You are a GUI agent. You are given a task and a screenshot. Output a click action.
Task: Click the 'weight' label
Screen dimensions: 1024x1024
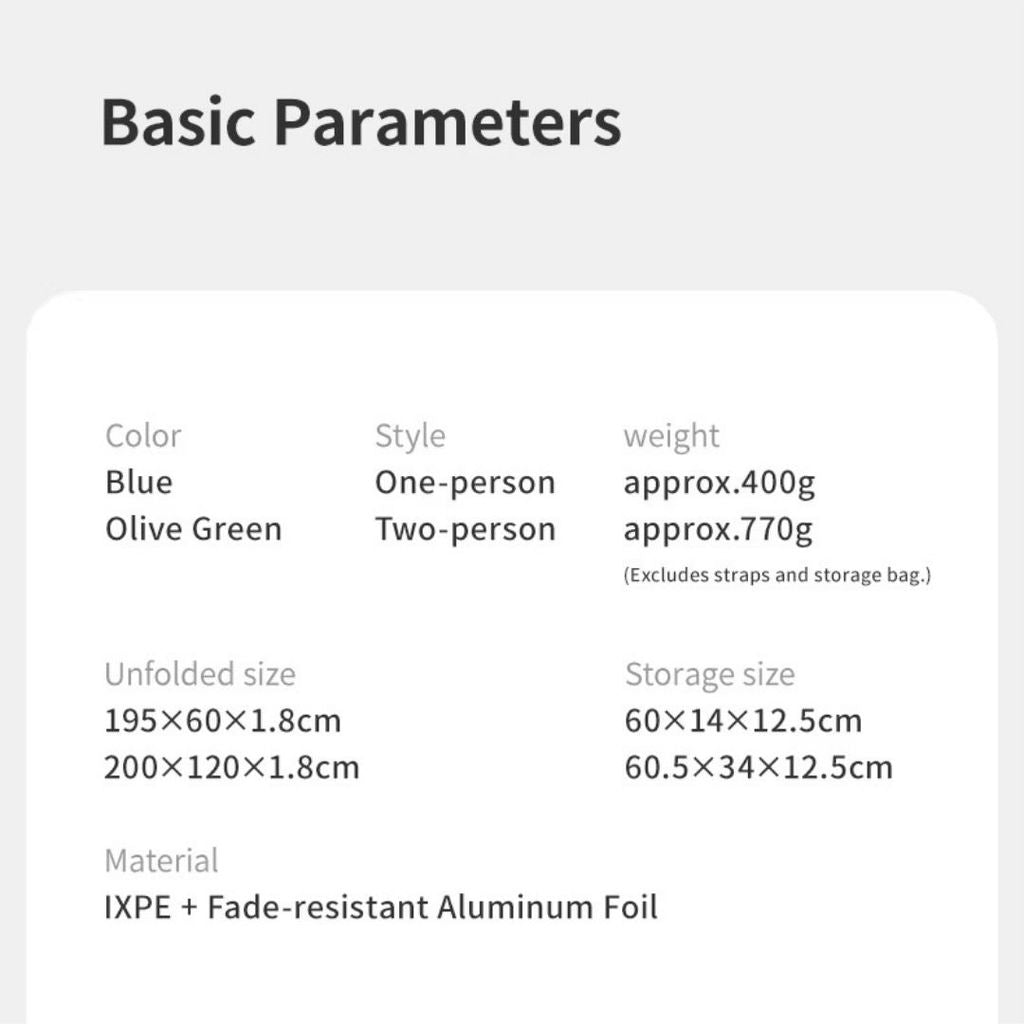coord(671,436)
